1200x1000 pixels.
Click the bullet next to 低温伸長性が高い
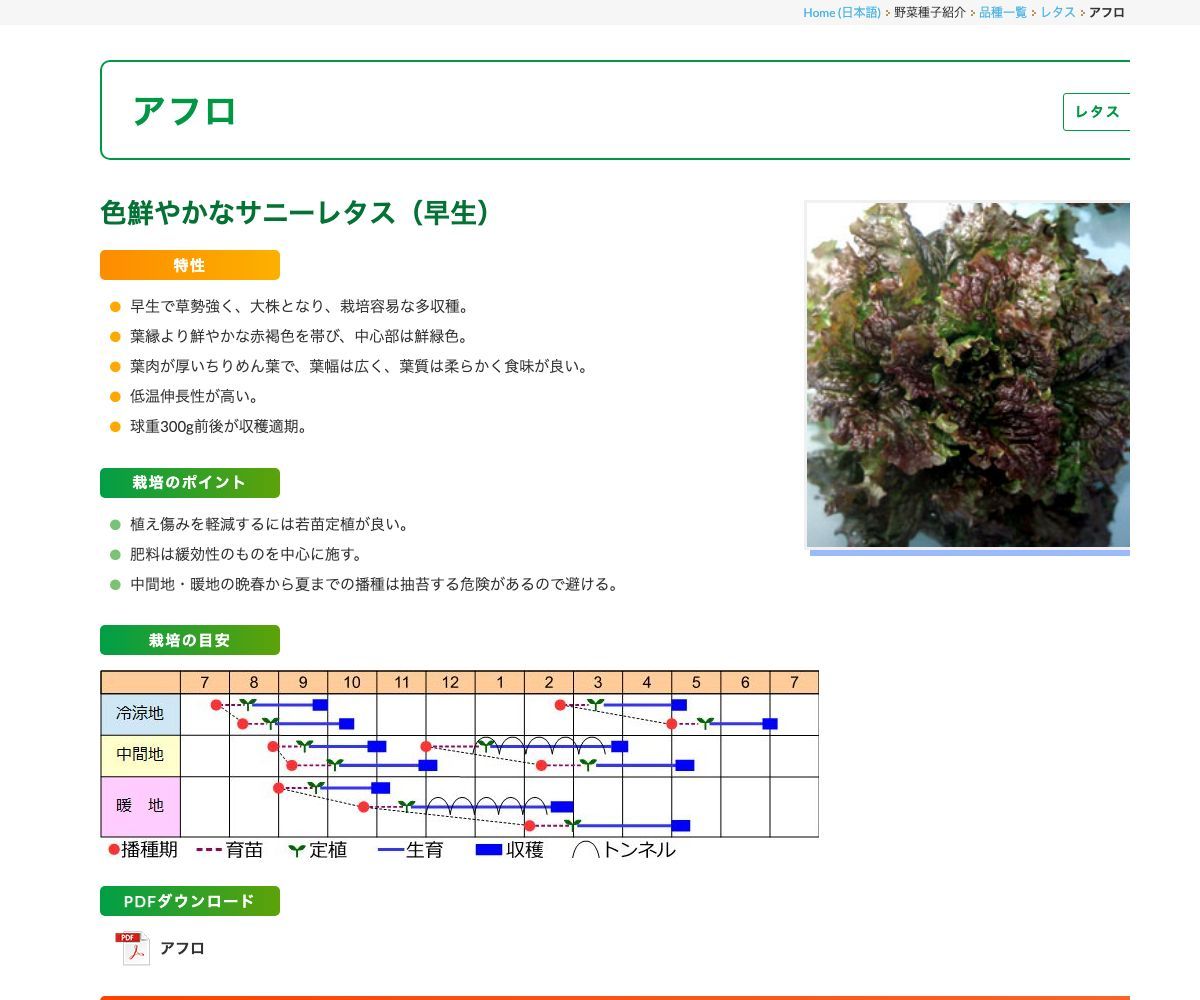tap(112, 395)
